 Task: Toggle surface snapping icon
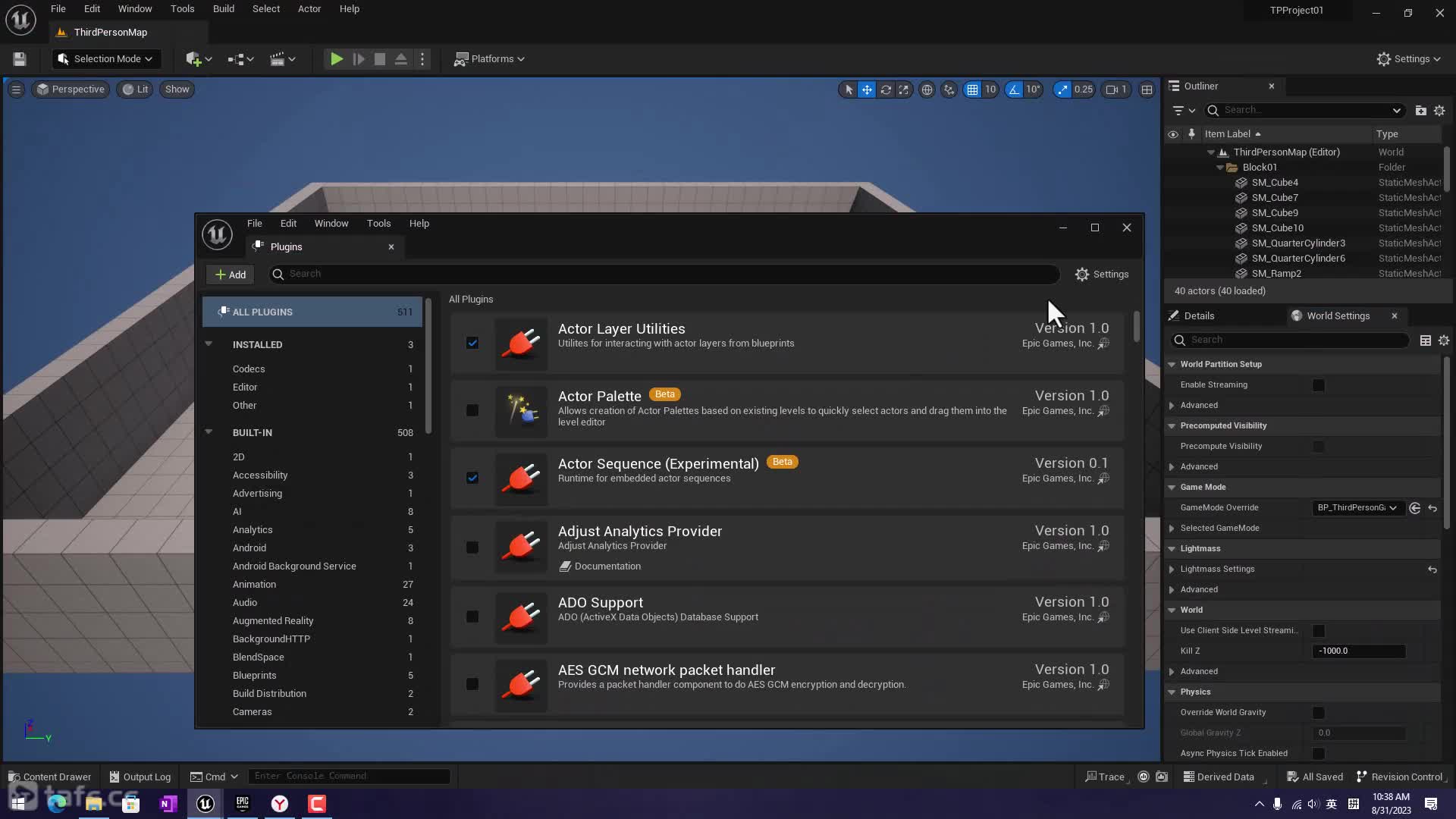pyautogui.click(x=949, y=89)
